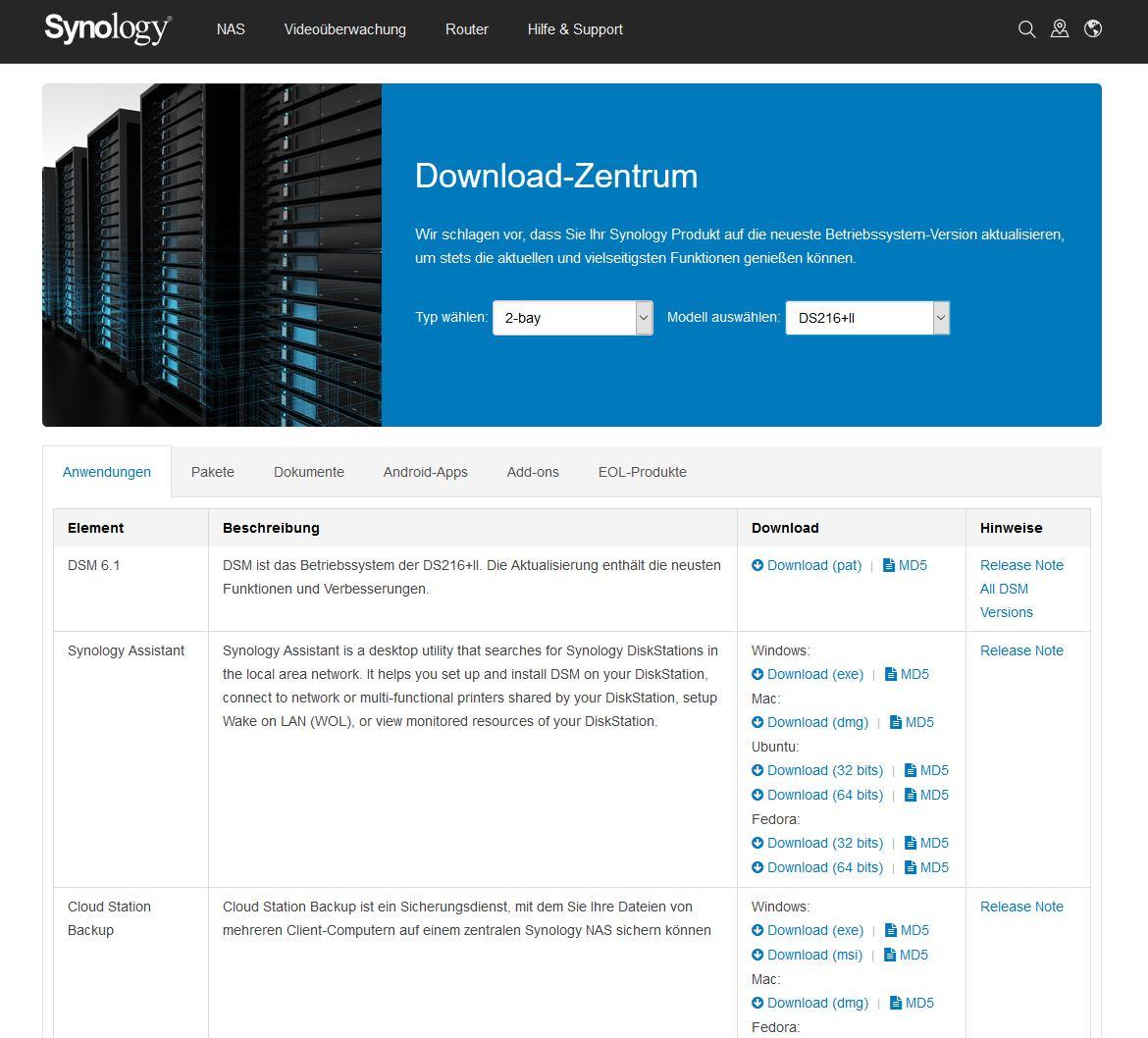Click MD5 icon for Synology Assistant Fedora 64 bits
1148x1038 pixels.
tap(911, 867)
